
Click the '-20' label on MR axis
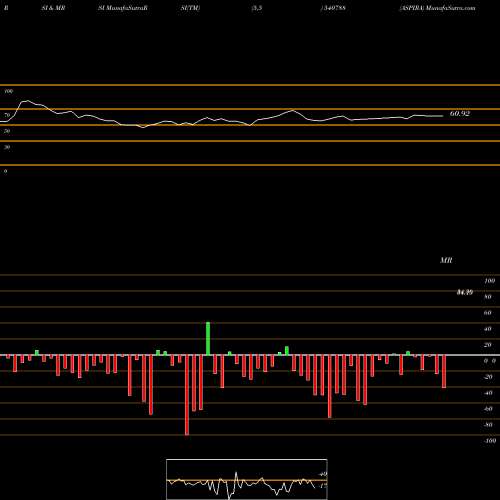click(x=488, y=377)
